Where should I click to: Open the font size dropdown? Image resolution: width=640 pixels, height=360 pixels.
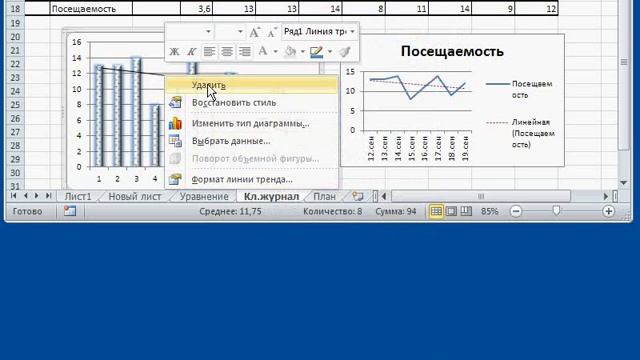pos(240,31)
